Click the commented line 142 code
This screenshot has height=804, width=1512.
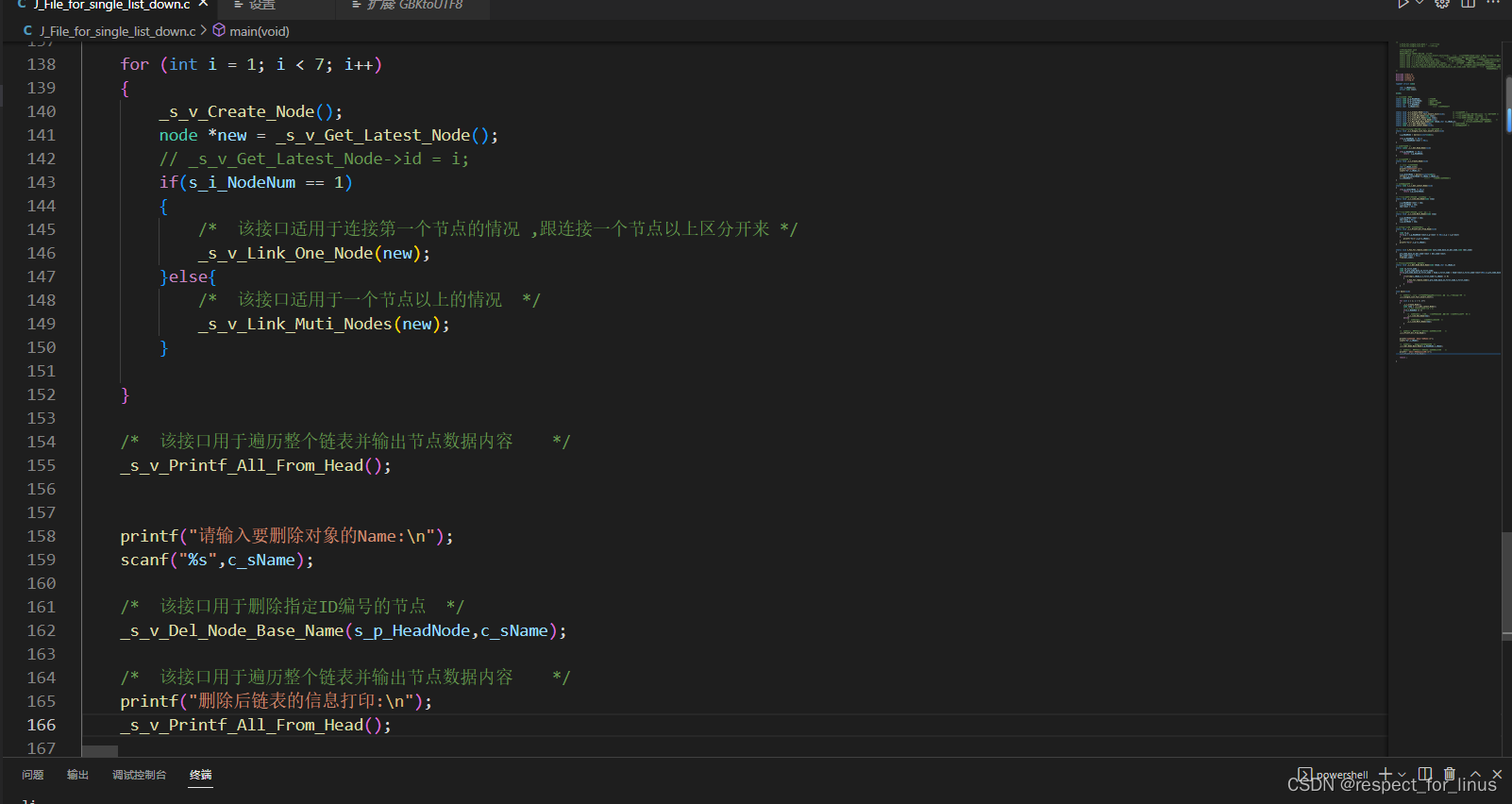314,159
